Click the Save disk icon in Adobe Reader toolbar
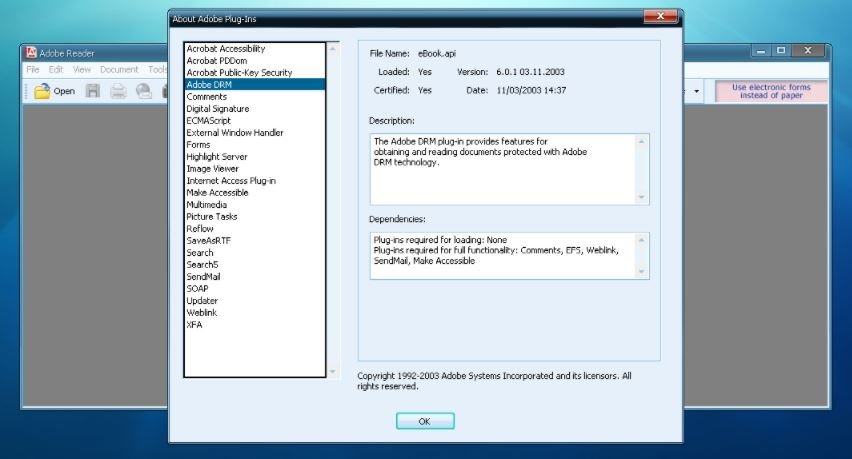852x459 pixels. tap(93, 91)
